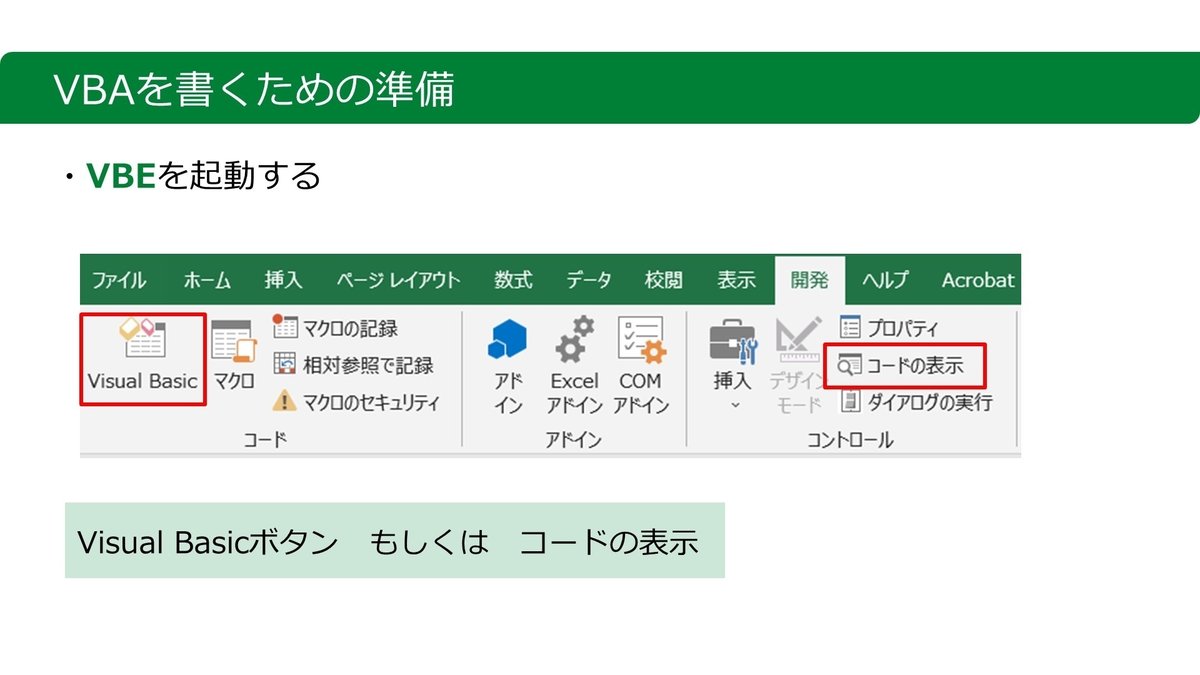Click the slide title VBAを書くための準備
Screen dimensions: 1200x675
tap(254, 89)
